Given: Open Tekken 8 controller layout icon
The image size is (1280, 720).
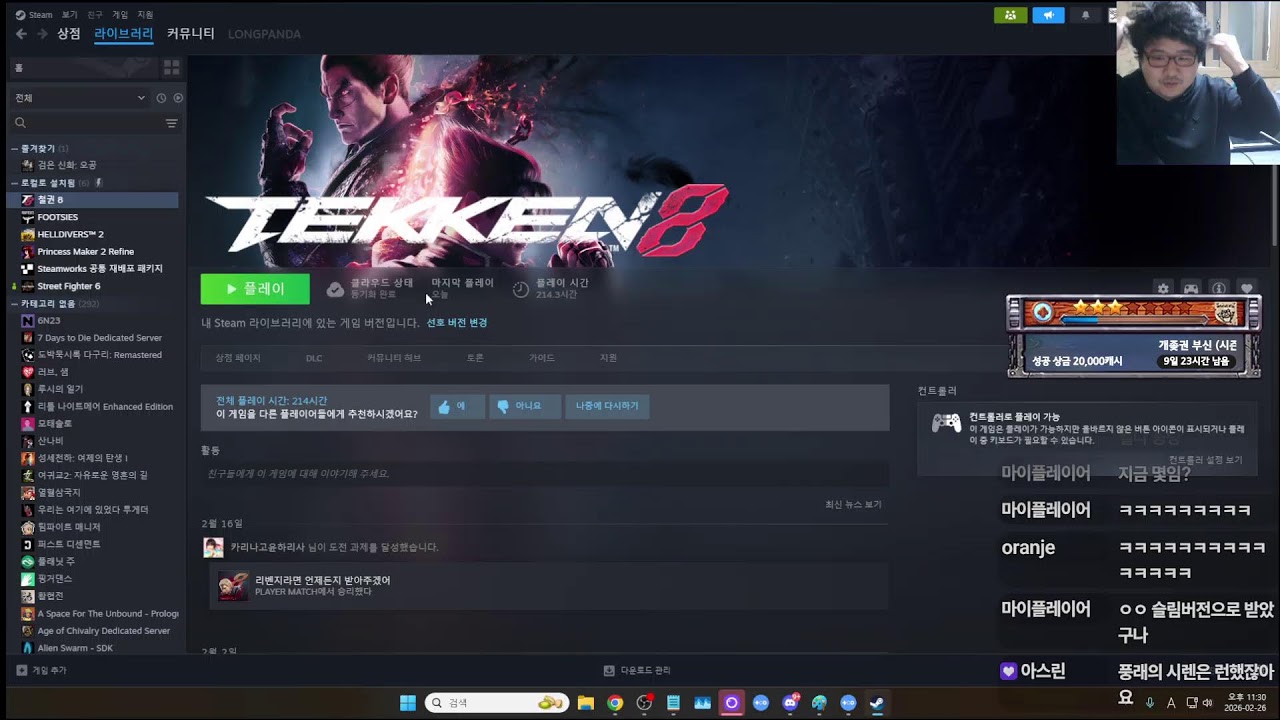Looking at the screenshot, I should [x=1191, y=288].
